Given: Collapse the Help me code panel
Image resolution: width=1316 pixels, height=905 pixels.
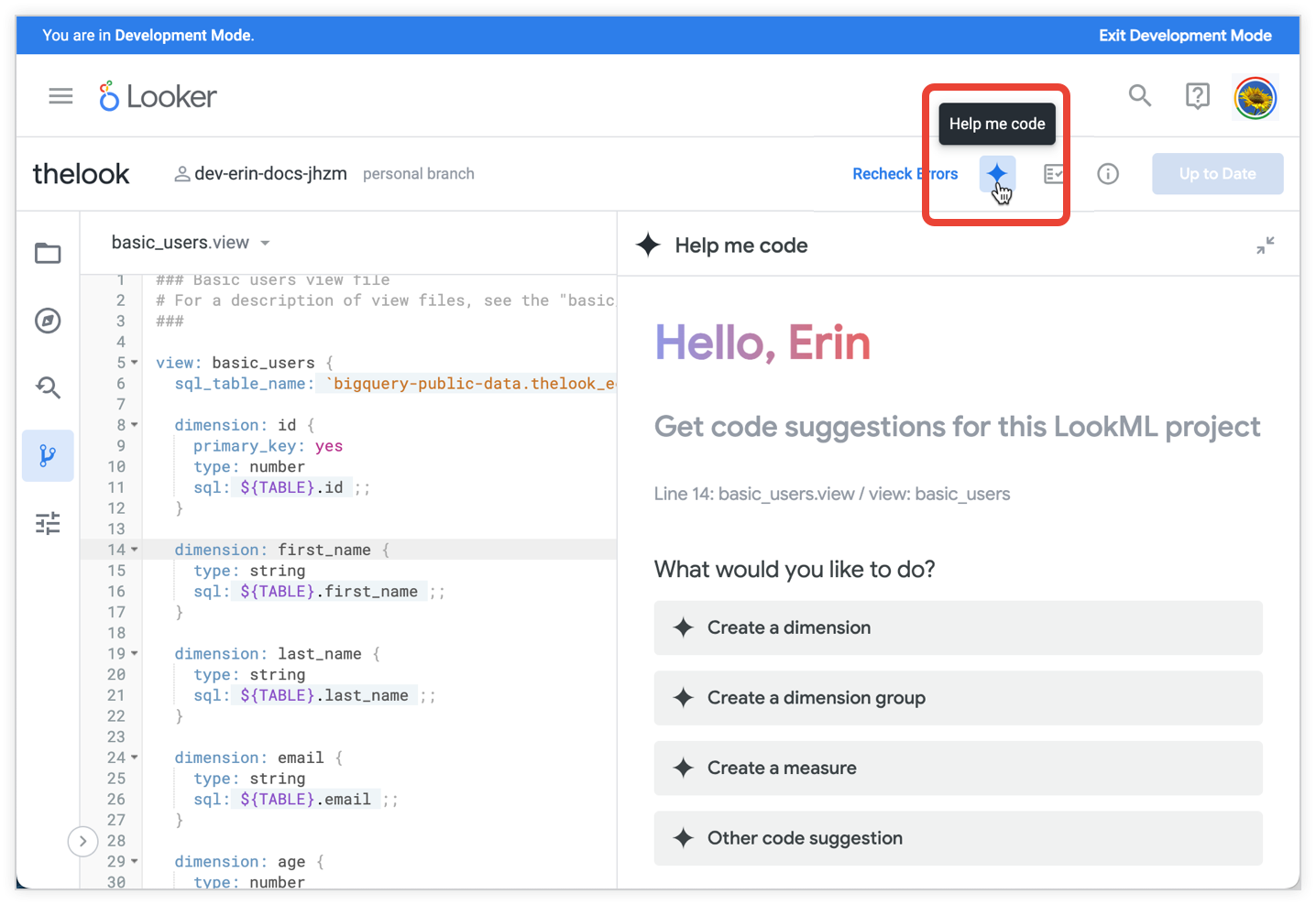Looking at the screenshot, I should pyautogui.click(x=1266, y=245).
